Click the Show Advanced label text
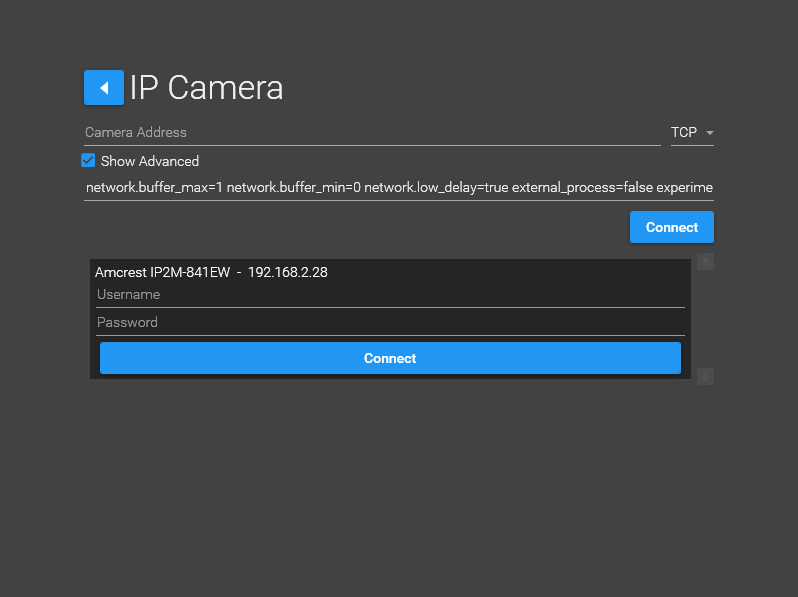The image size is (798, 597). (150, 161)
